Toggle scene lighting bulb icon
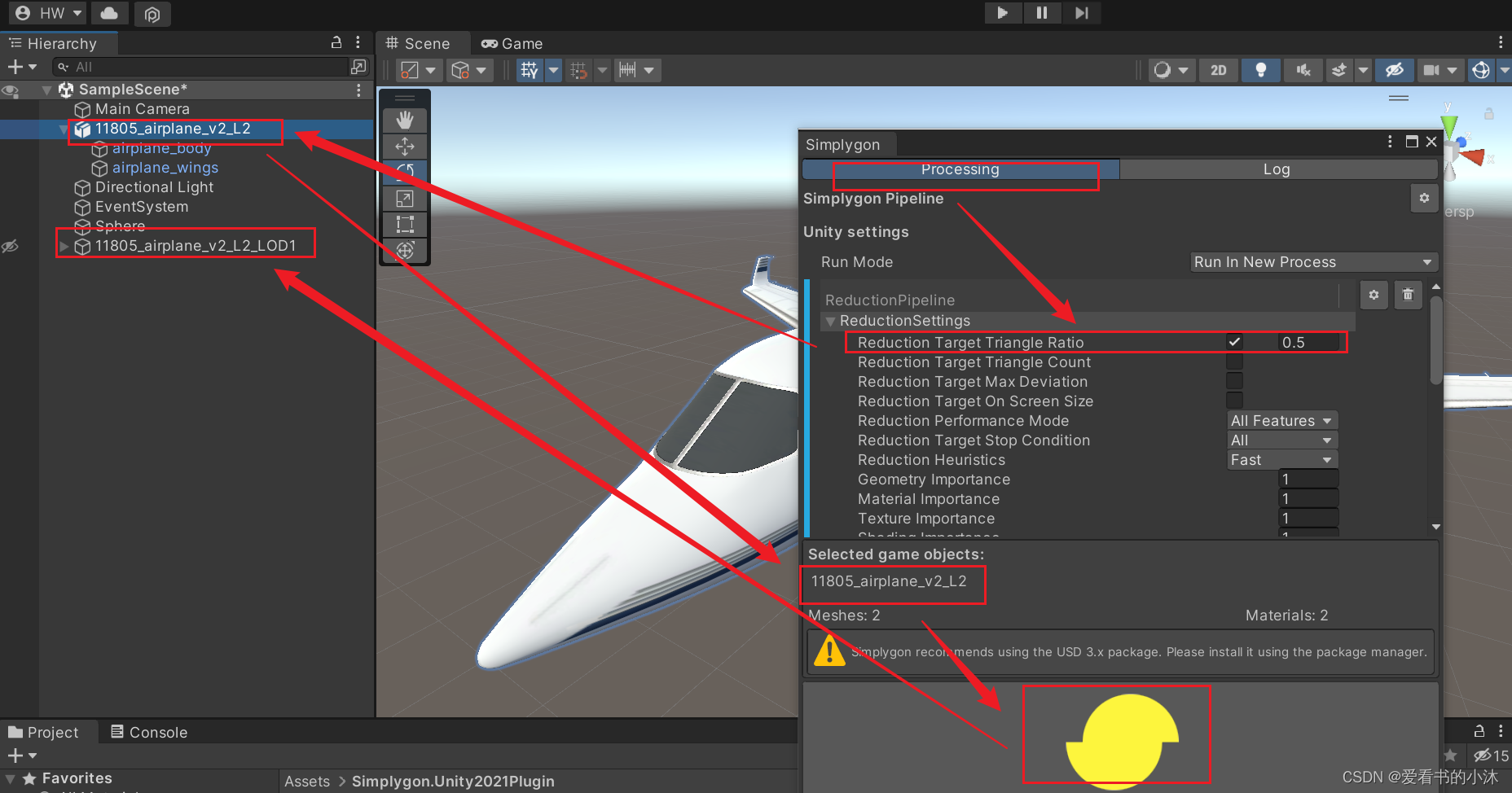Image resolution: width=1512 pixels, height=793 pixels. [1261, 71]
